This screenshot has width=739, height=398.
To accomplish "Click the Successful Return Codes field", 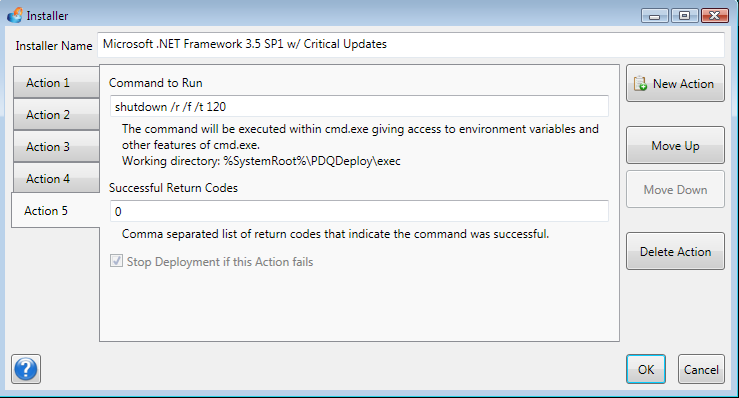I will pyautogui.click(x=359, y=211).
